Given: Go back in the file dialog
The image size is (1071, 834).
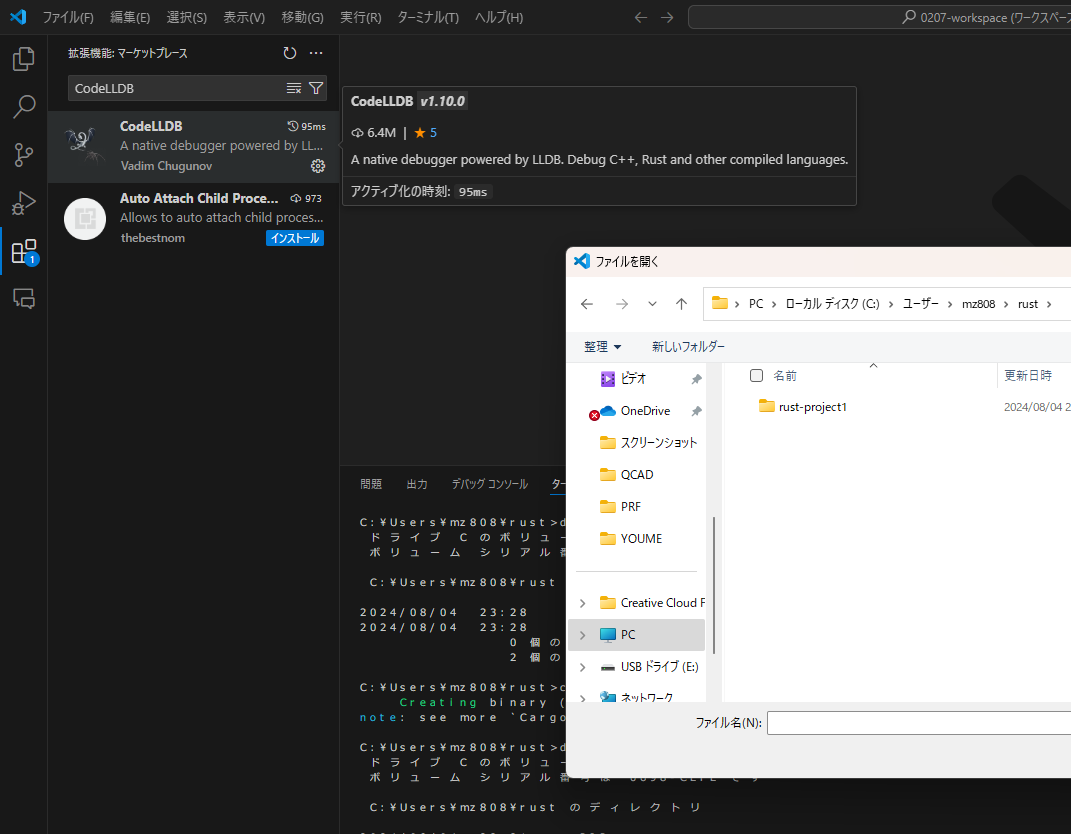Looking at the screenshot, I should click(x=587, y=304).
